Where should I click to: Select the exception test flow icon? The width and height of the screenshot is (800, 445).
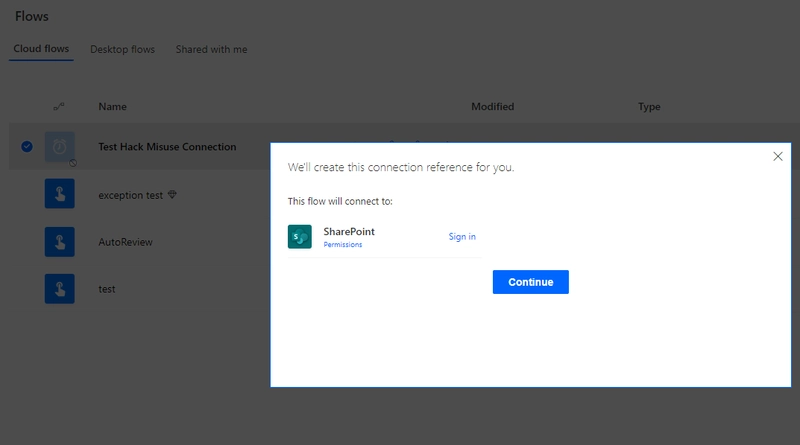coord(60,195)
